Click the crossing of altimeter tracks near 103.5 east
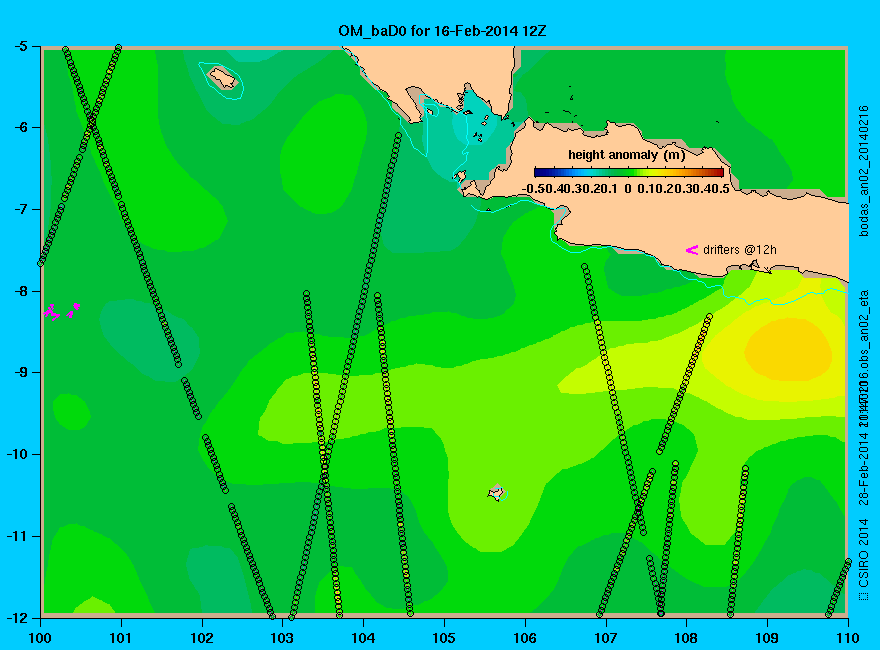Viewport: 880px width, 650px height. (x=324, y=463)
